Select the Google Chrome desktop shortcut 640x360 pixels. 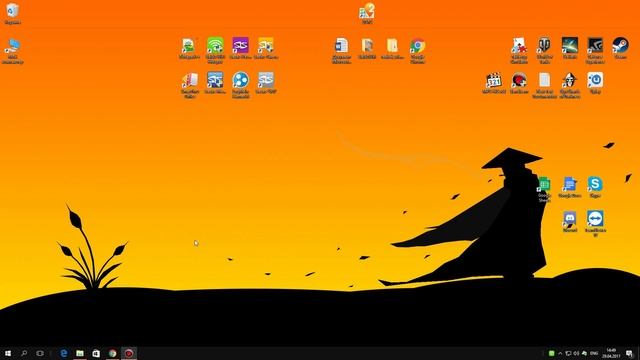click(x=418, y=51)
